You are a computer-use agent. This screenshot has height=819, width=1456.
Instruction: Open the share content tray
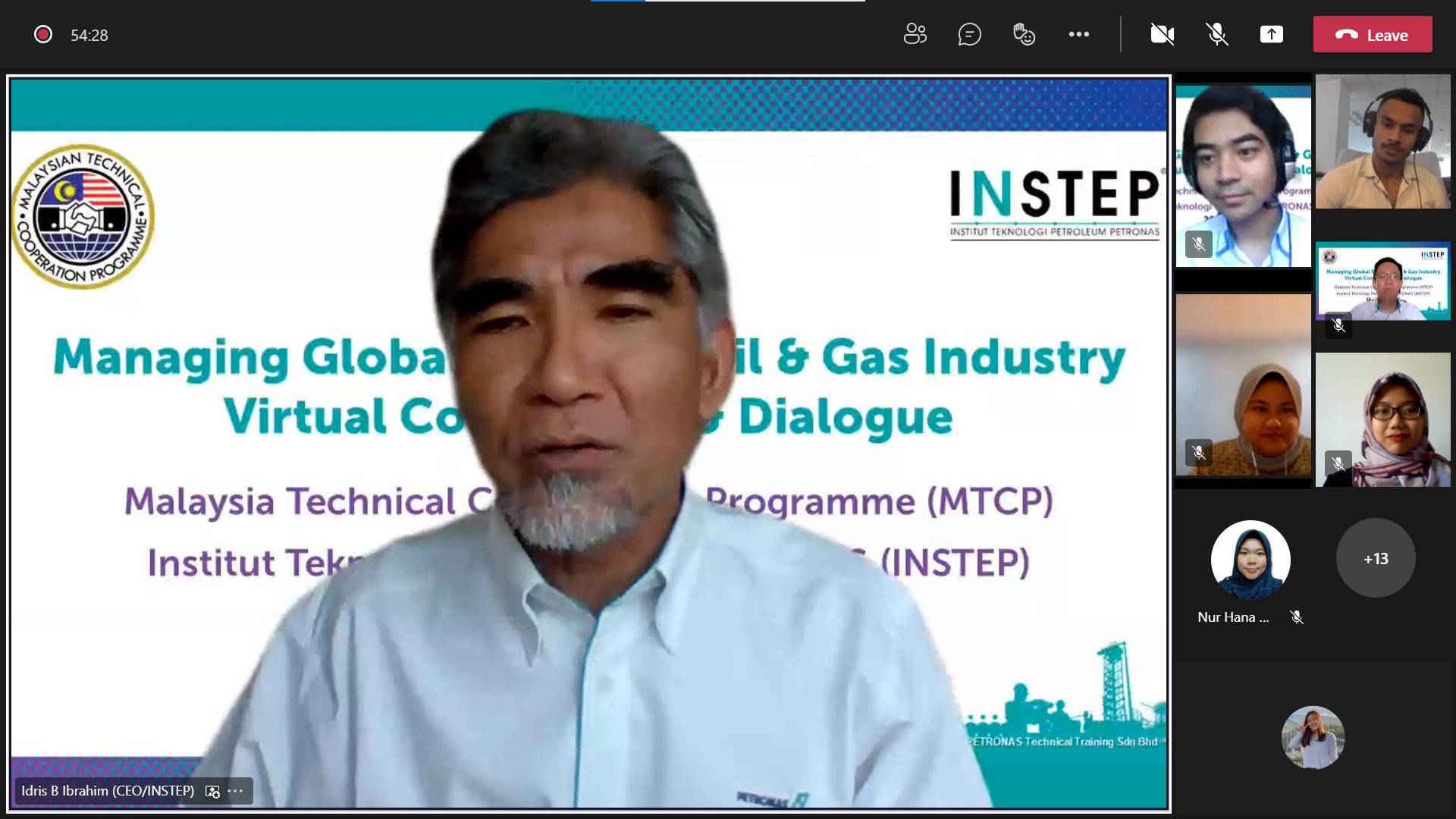1272,34
